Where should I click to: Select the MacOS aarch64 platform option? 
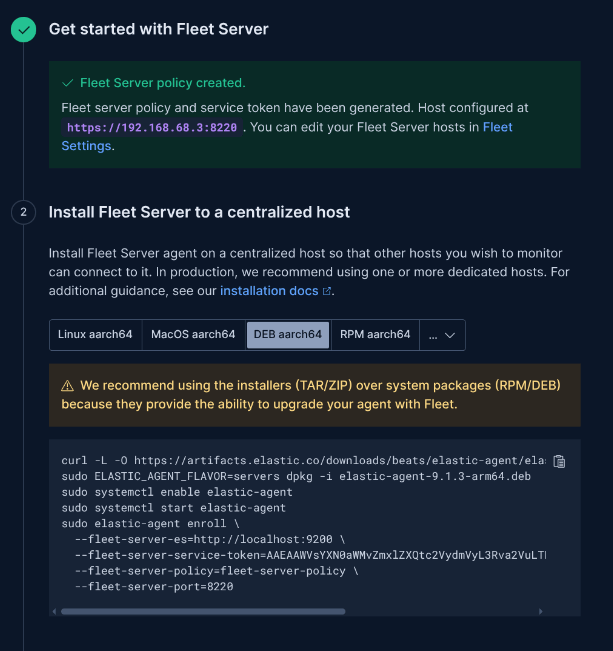point(193,335)
